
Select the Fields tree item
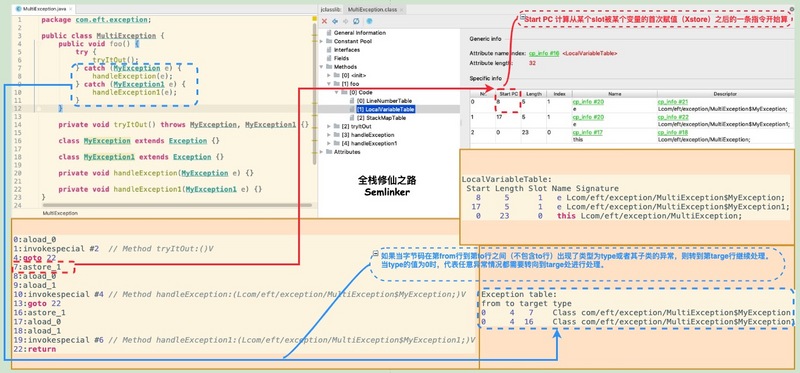(341, 58)
